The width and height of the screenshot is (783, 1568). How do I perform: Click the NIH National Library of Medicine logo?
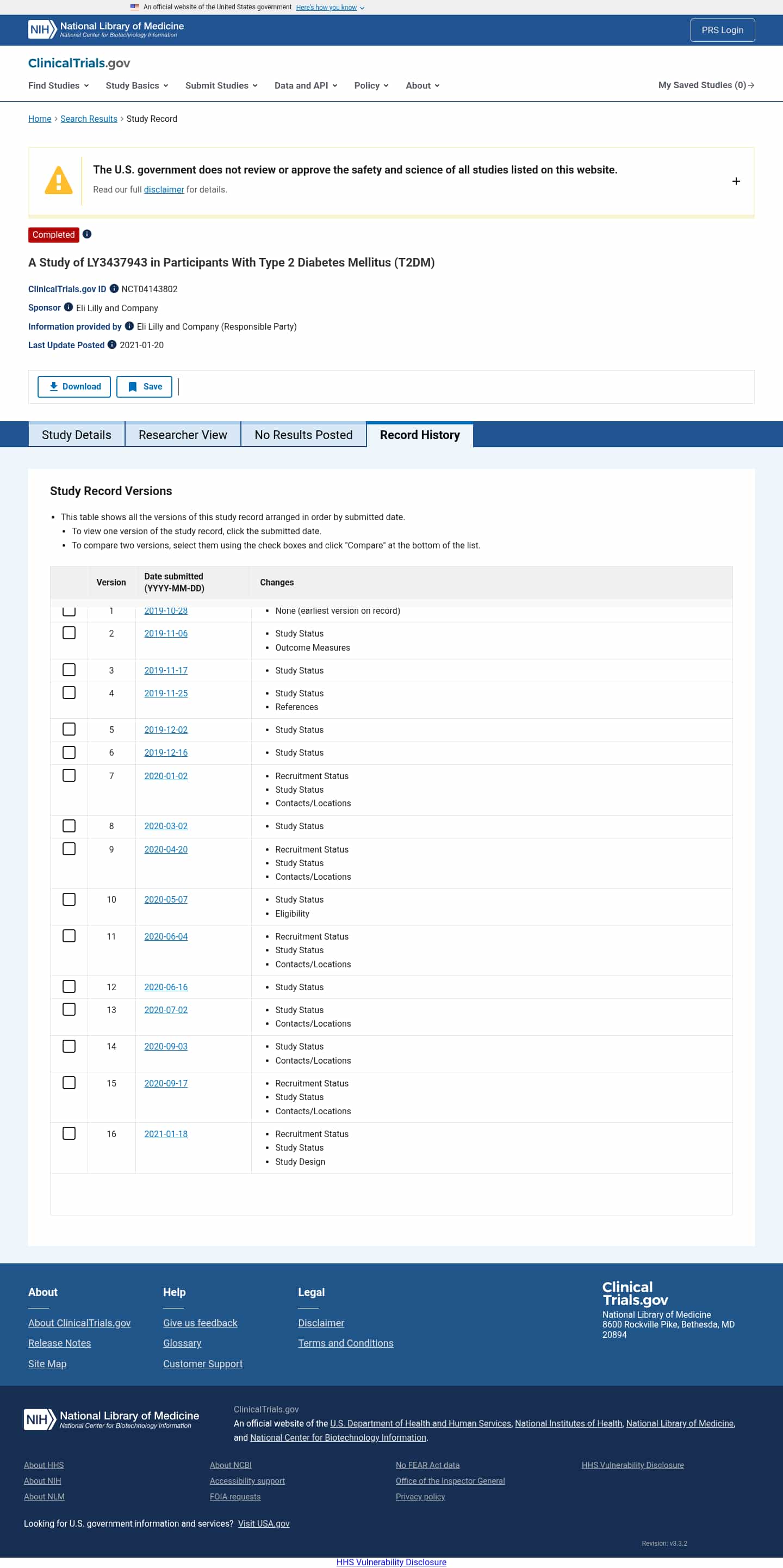106,29
